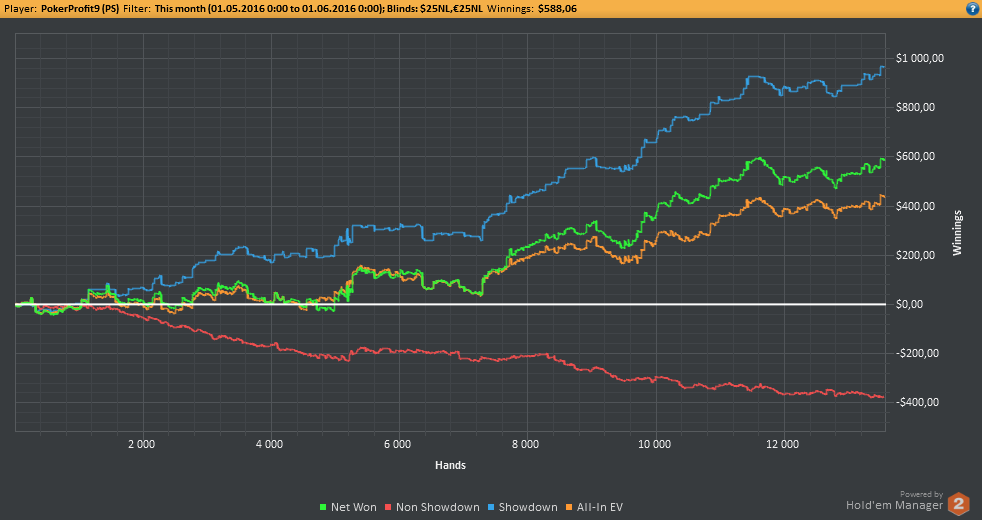
Task: Click the Blinds $25NL,€25NL text
Action: tap(435, 9)
